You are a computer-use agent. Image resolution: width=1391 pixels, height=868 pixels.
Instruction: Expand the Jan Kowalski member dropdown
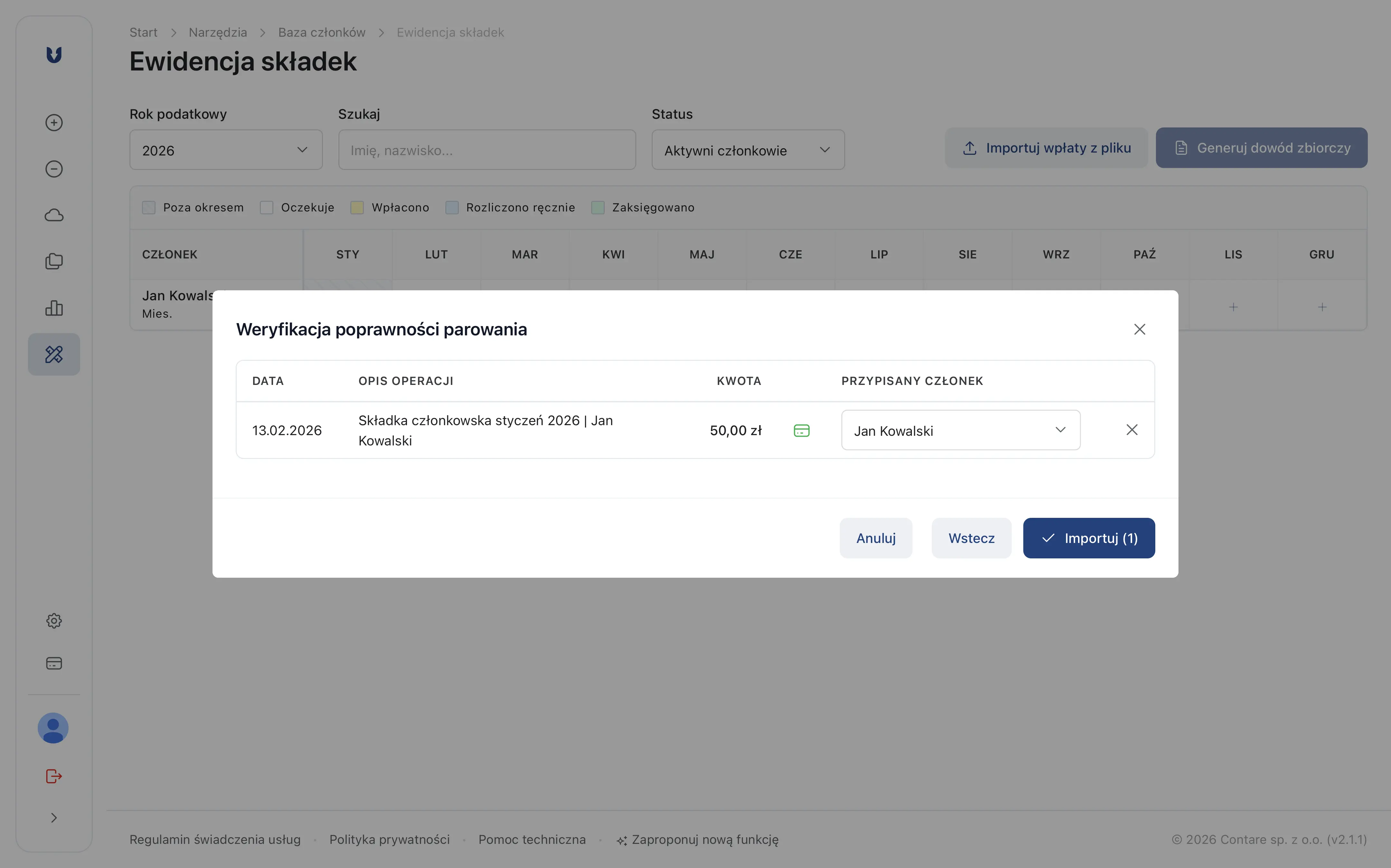pos(960,431)
